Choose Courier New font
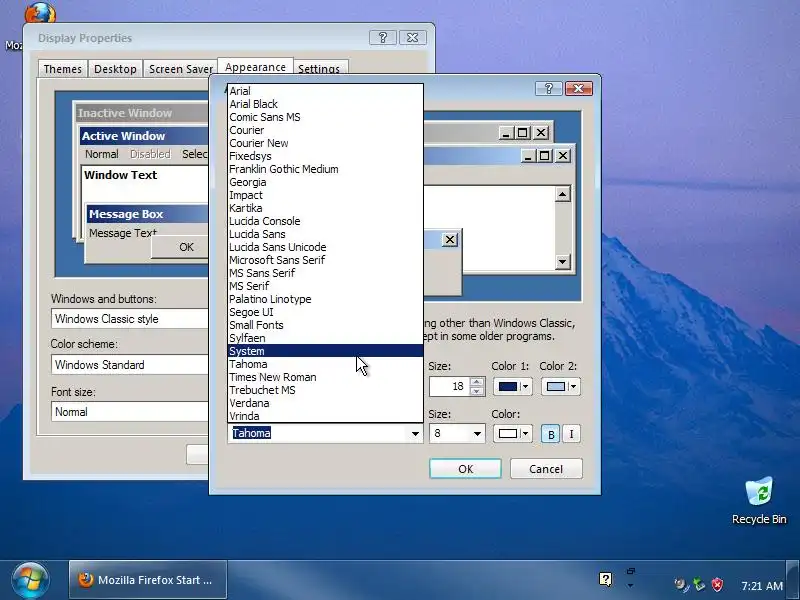 [x=325, y=143]
